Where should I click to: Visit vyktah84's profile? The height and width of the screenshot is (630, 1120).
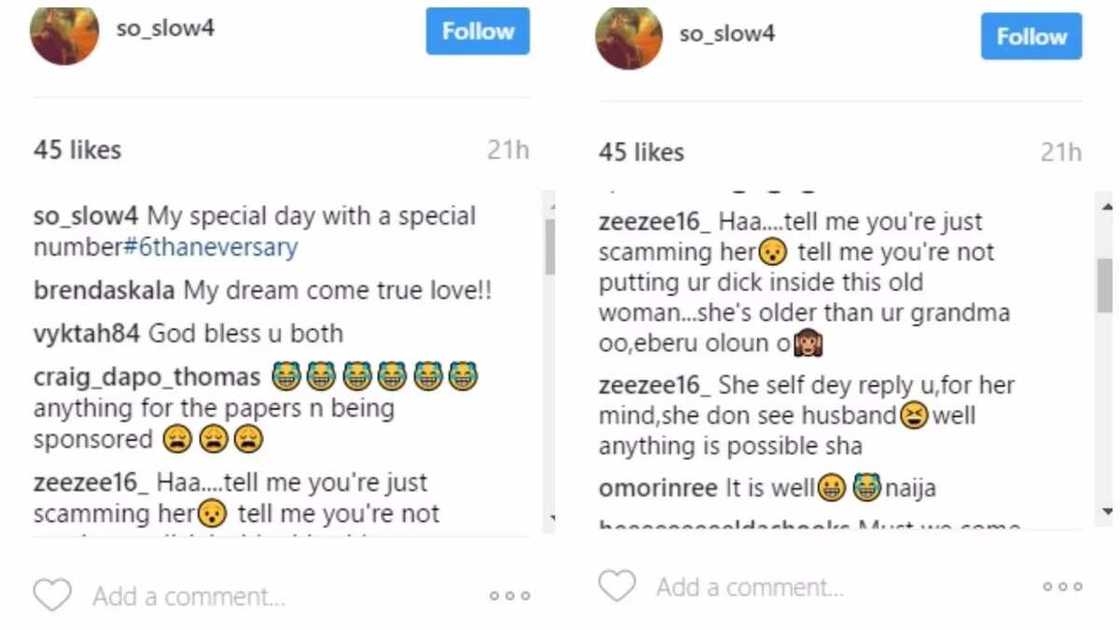(x=89, y=333)
